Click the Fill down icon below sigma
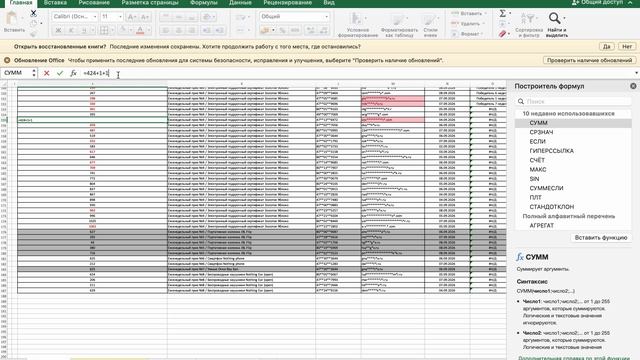This screenshot has height=360, width=640. coord(502,24)
